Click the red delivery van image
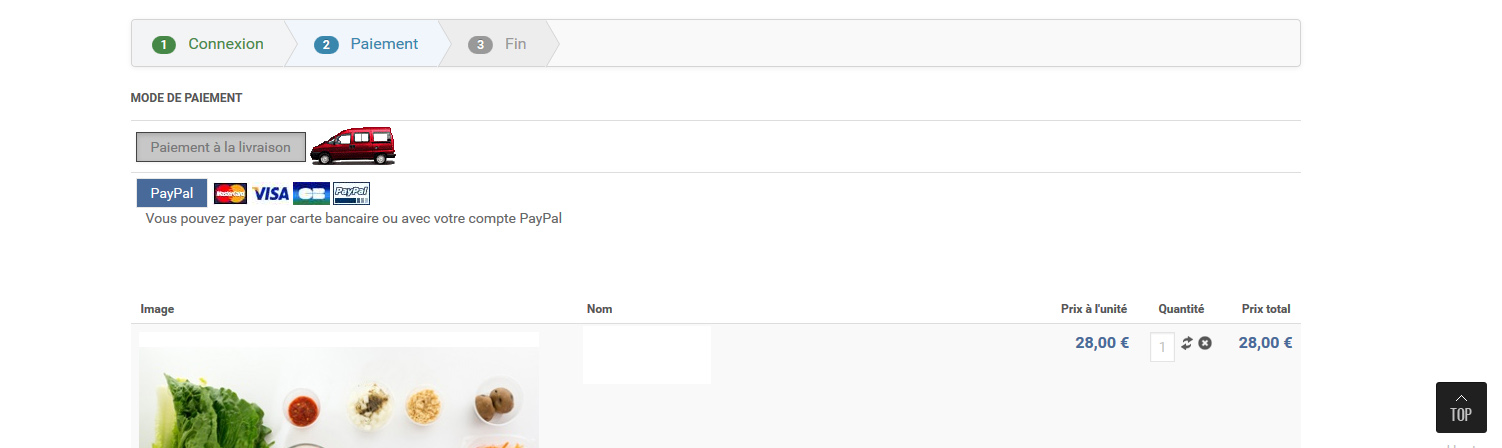The image size is (1502, 448). [x=353, y=146]
